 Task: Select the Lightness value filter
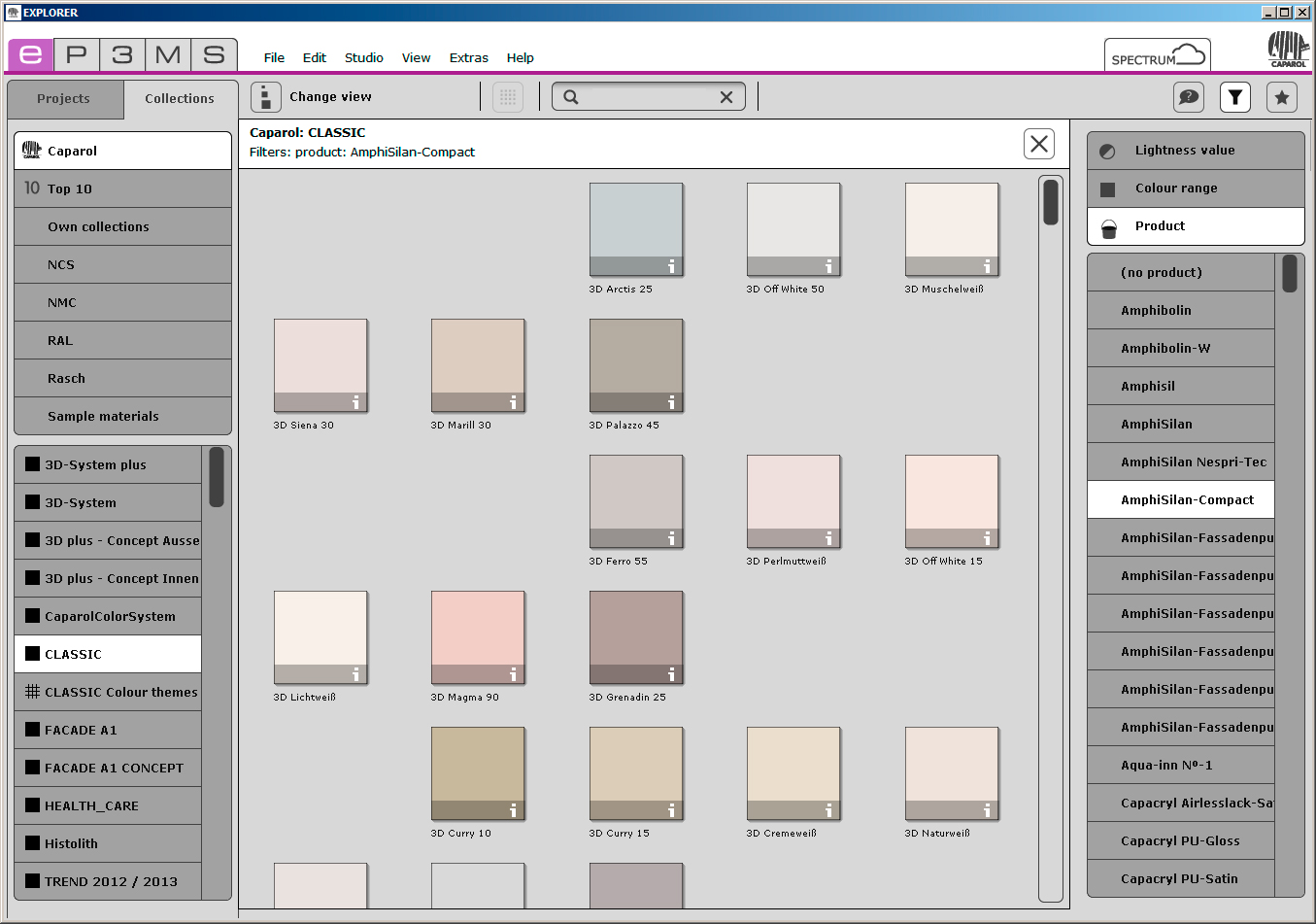1196,151
